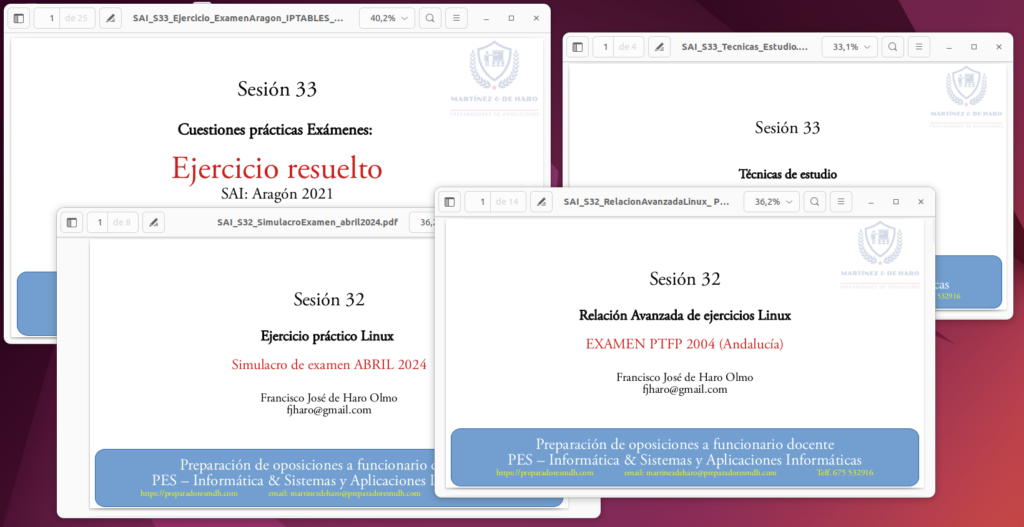This screenshot has width=1024, height=527.
Task: Open hamburger menu in the Tecnicas_Estudio window
Action: 919,47
